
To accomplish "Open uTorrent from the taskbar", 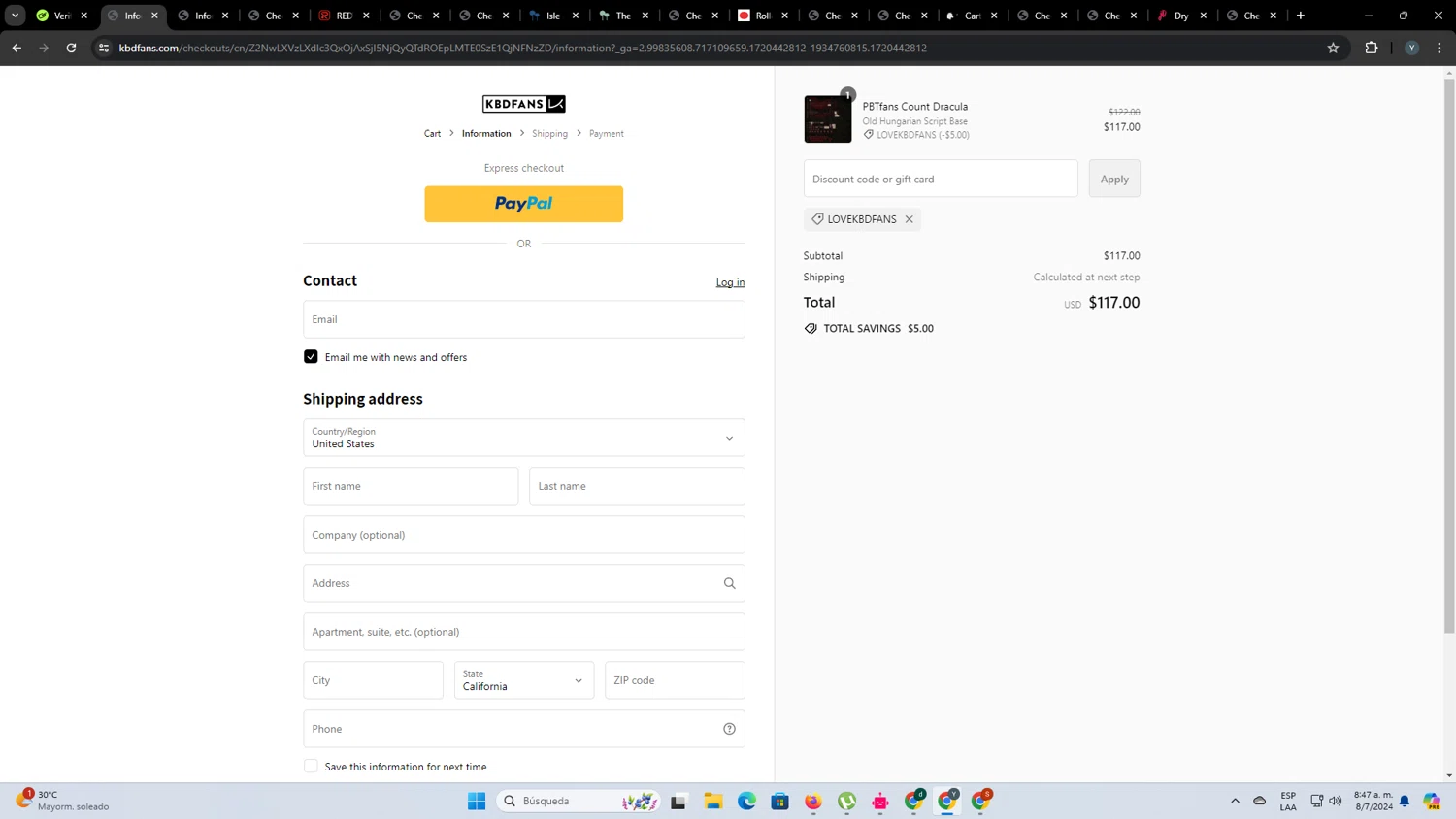I will click(x=847, y=801).
